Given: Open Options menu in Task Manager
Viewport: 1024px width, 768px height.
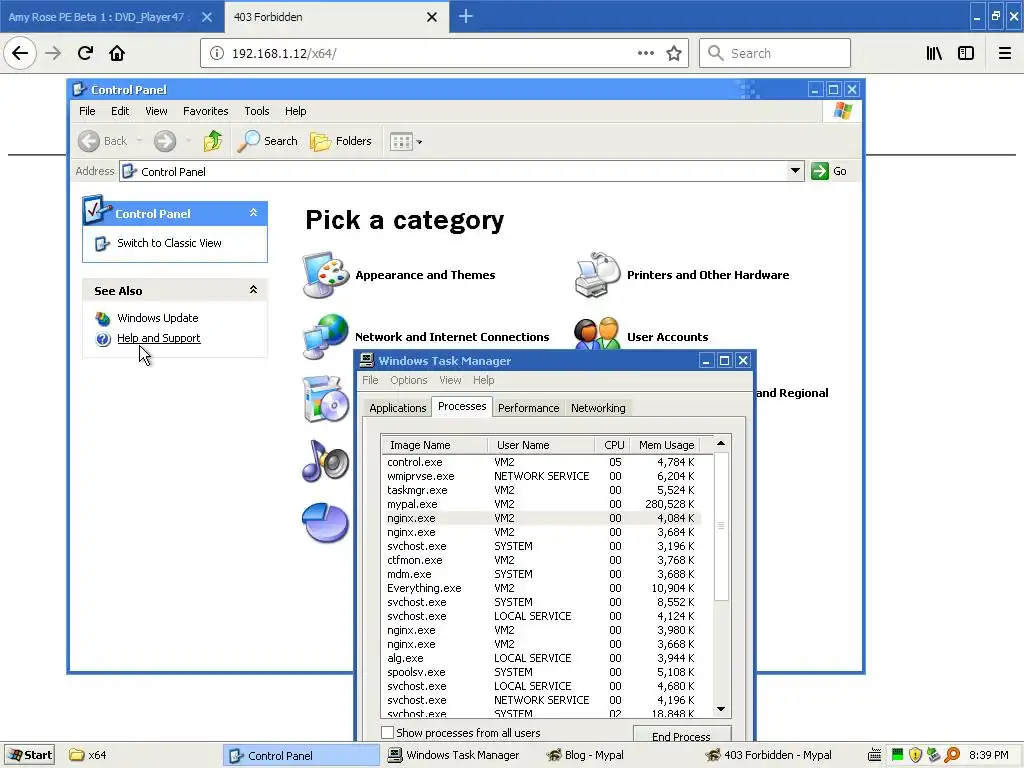Looking at the screenshot, I should 409,380.
